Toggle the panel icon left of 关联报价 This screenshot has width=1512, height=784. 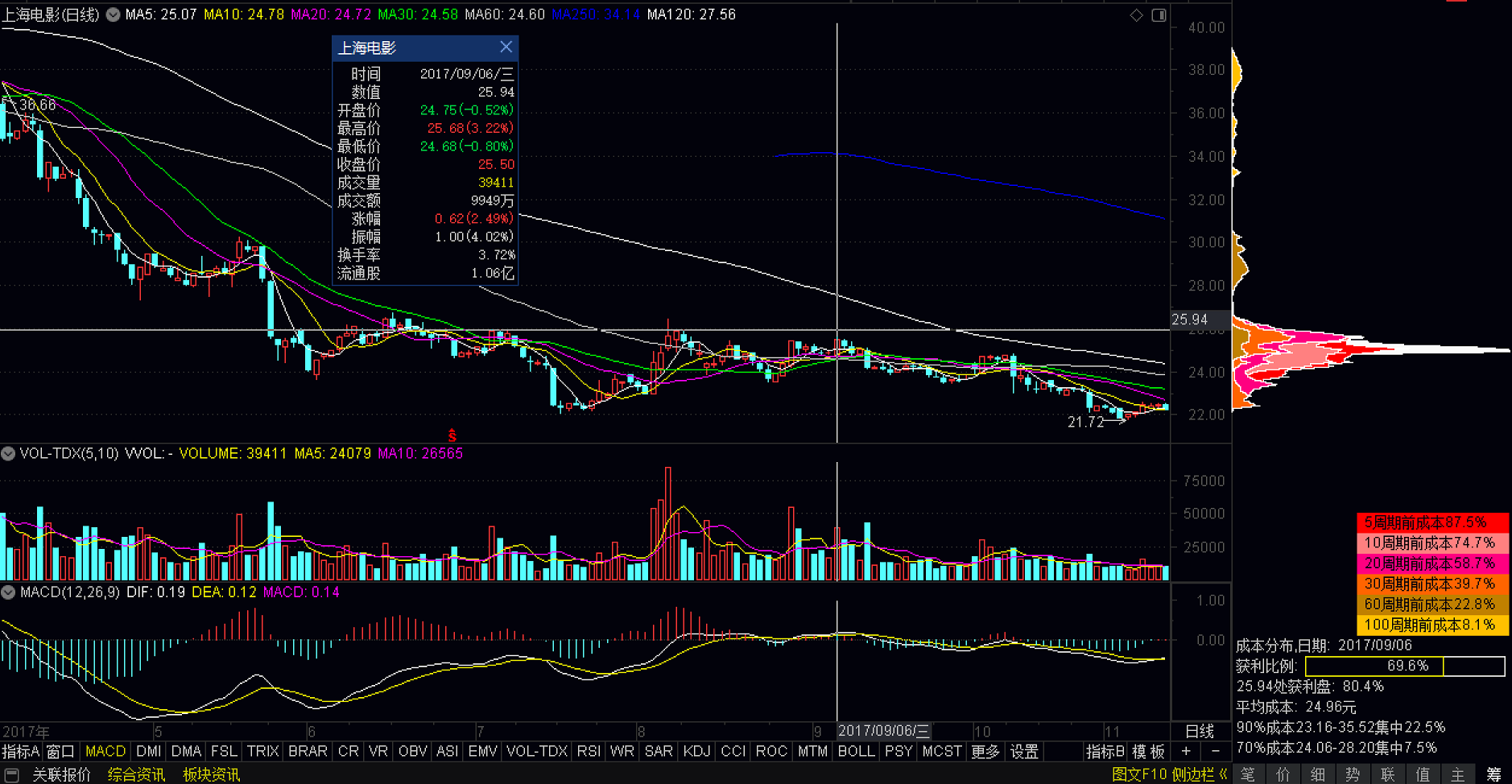click(11, 774)
